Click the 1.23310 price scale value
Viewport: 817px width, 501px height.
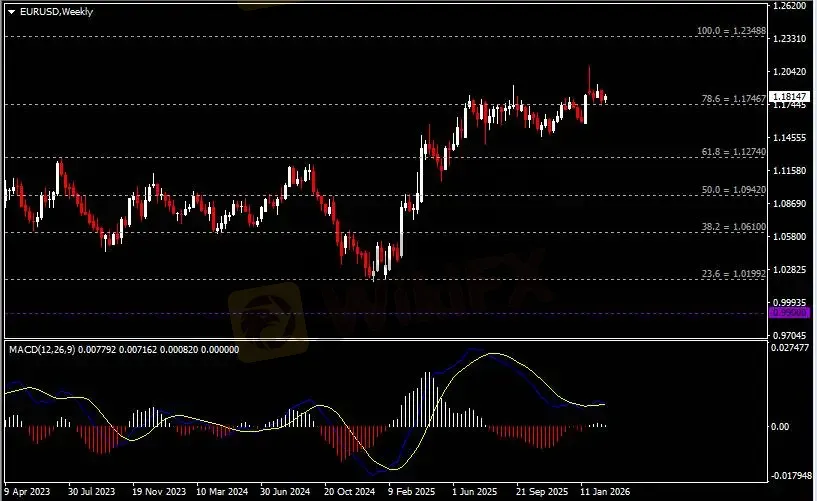pos(790,39)
